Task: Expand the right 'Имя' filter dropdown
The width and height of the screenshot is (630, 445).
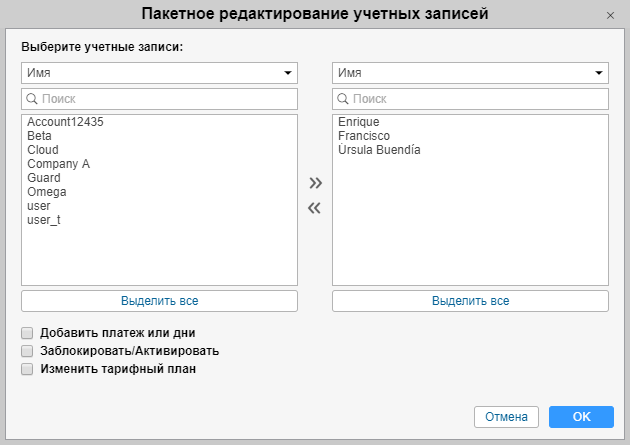Action: (x=470, y=73)
